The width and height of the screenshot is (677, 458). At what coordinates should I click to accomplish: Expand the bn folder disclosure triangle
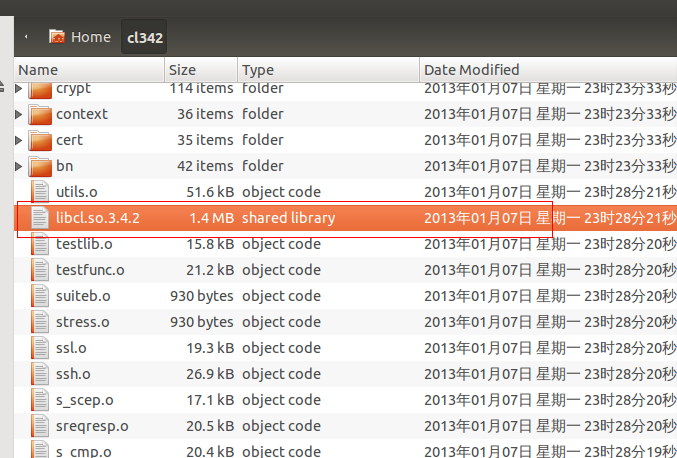pyautogui.click(x=19, y=166)
